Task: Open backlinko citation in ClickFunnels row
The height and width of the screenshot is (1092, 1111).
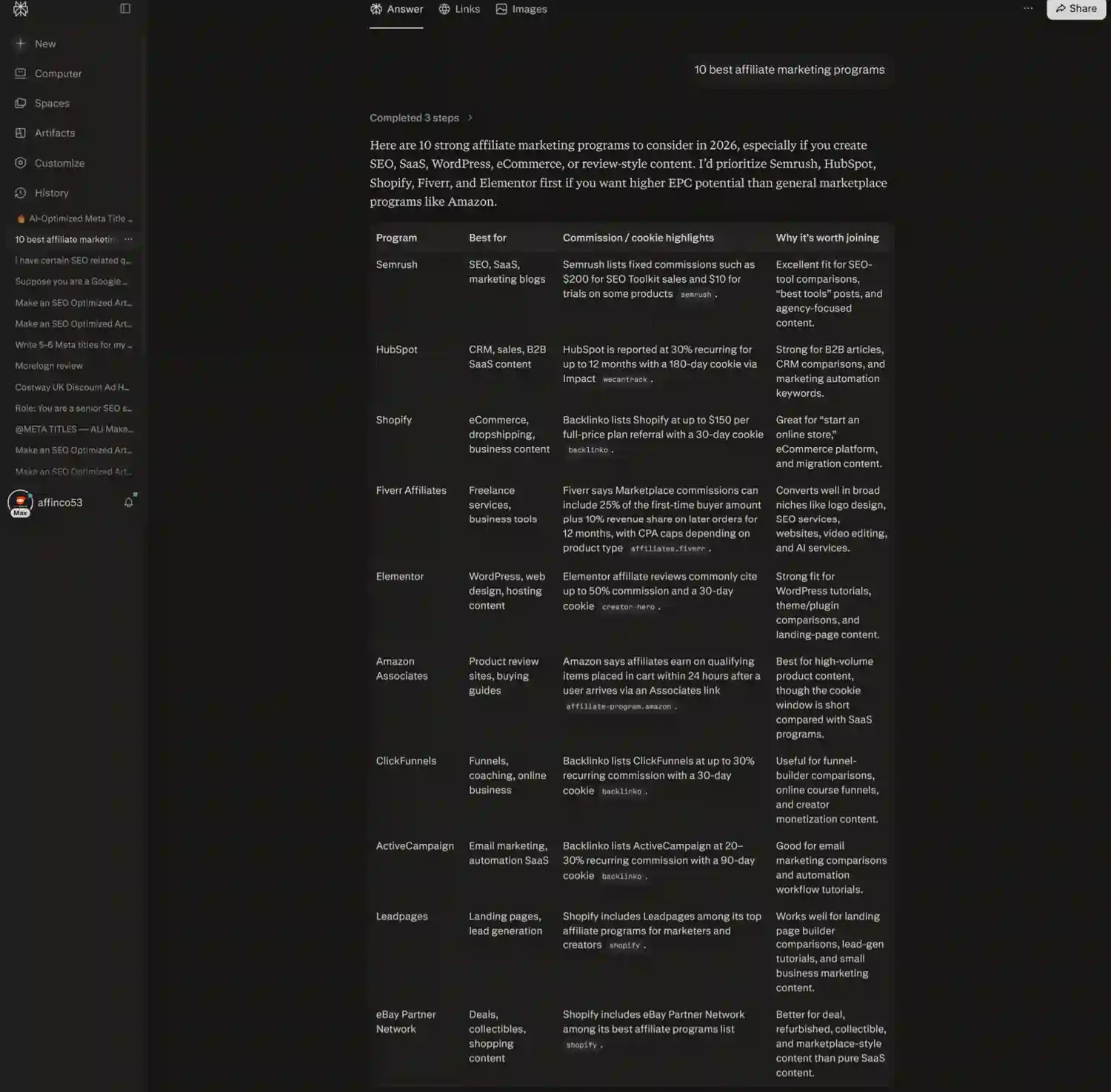Action: pyautogui.click(x=621, y=791)
